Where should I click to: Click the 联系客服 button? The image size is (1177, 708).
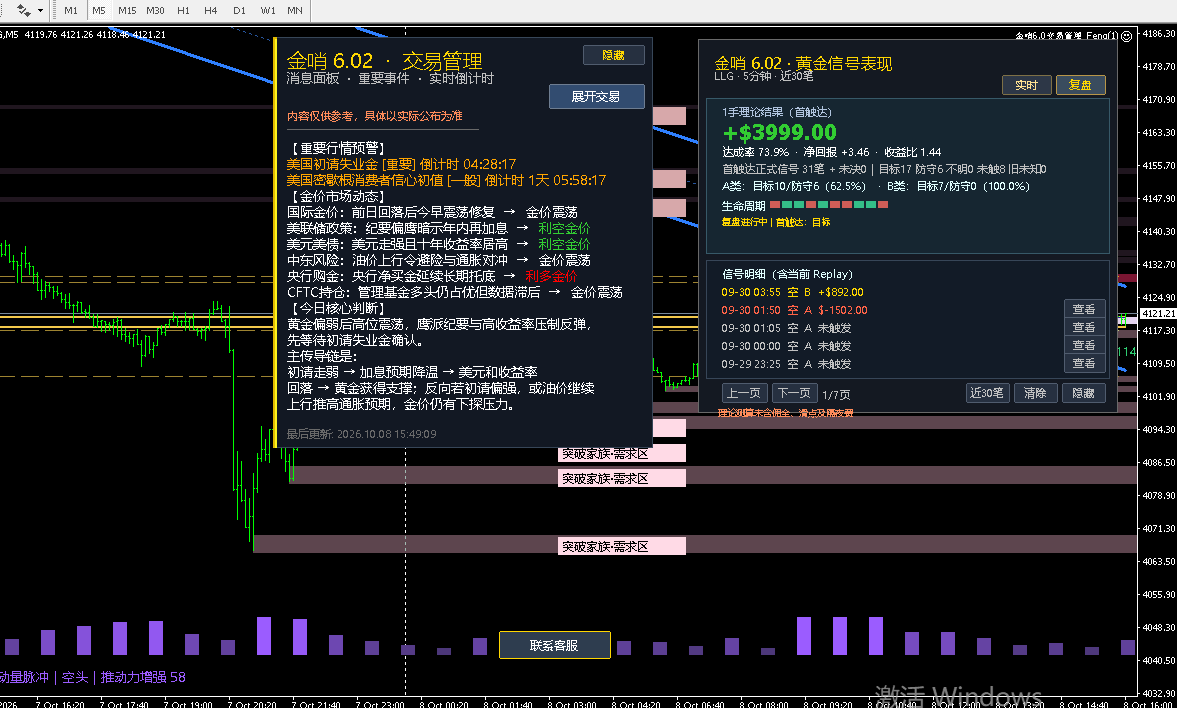coord(555,645)
